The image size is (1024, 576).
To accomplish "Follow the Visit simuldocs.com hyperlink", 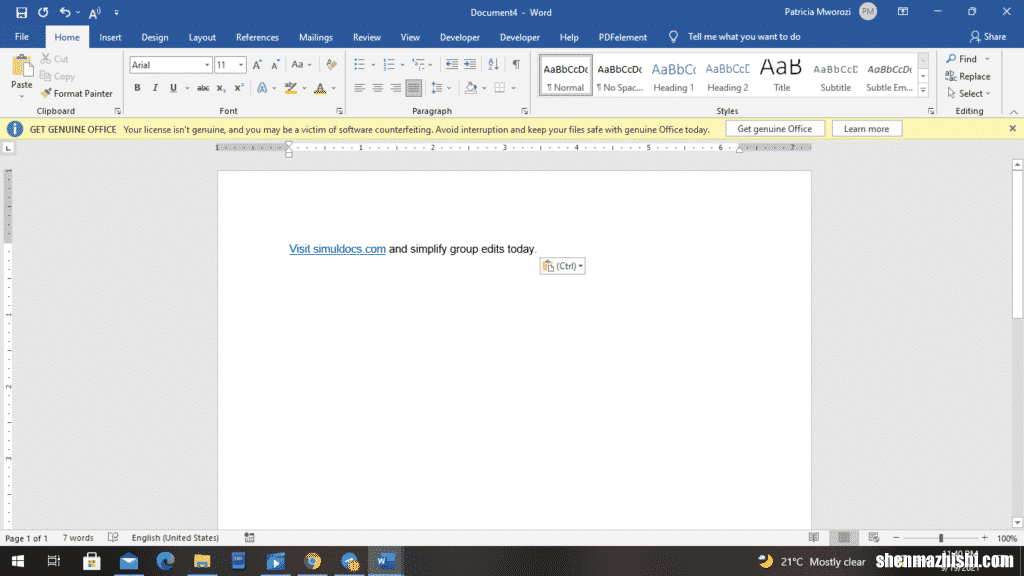I will tap(337, 249).
